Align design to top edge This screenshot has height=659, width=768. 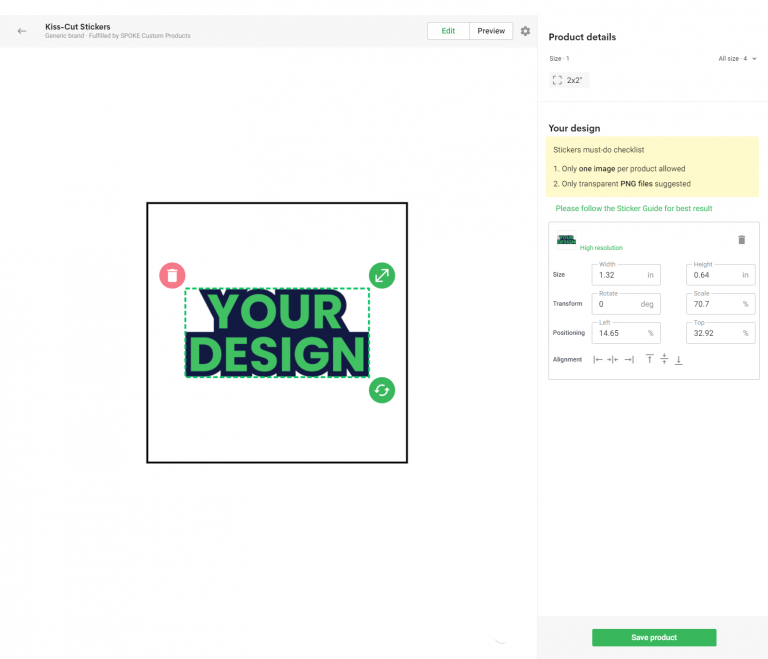[x=649, y=359]
